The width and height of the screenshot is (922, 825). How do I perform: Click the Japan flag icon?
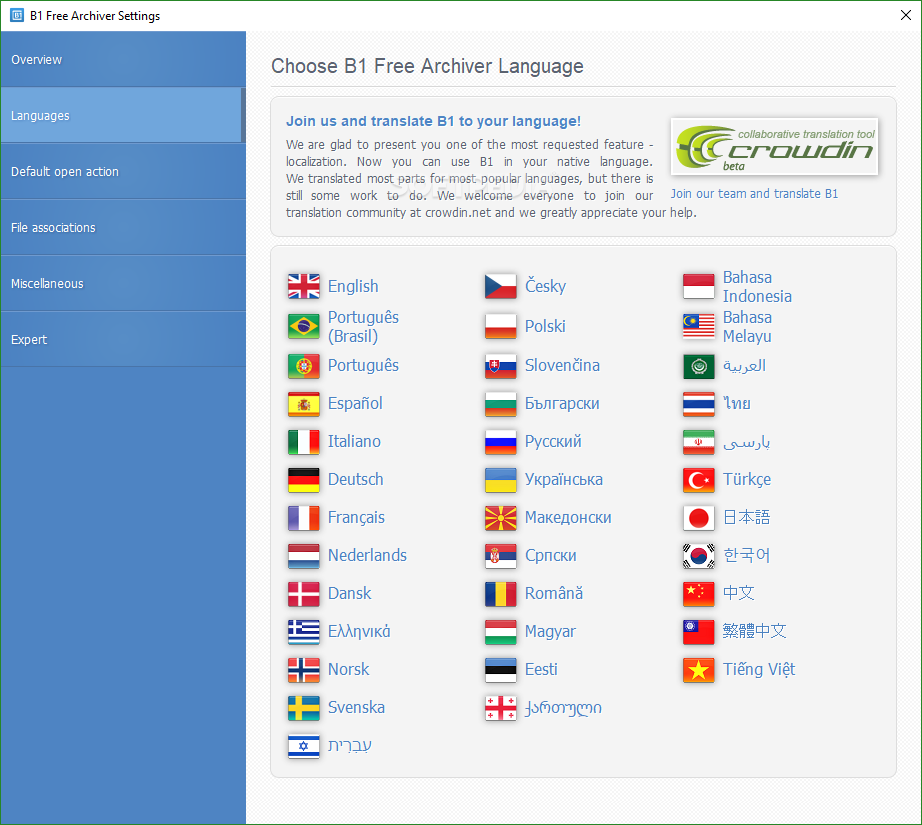point(699,518)
